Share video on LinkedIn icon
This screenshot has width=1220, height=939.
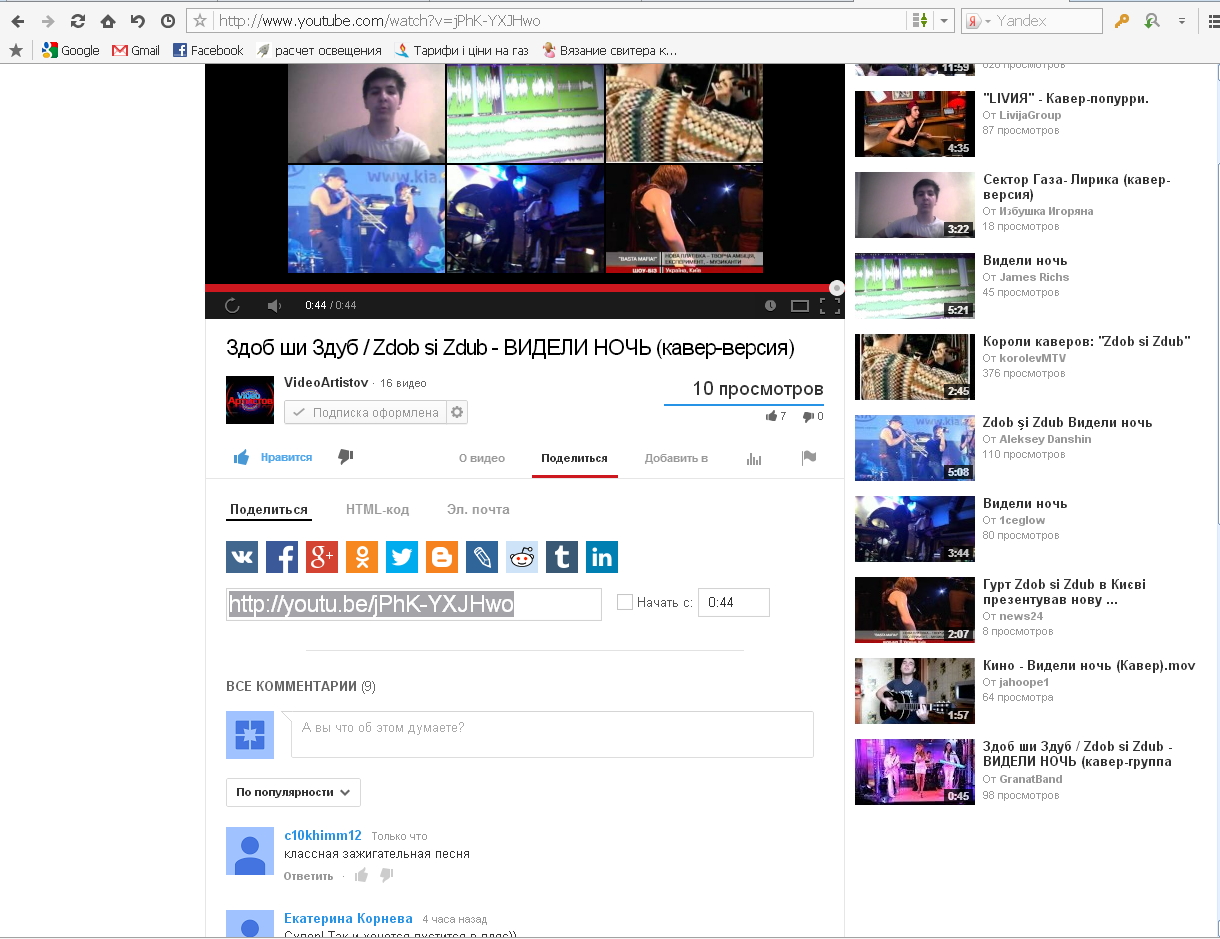(602, 557)
